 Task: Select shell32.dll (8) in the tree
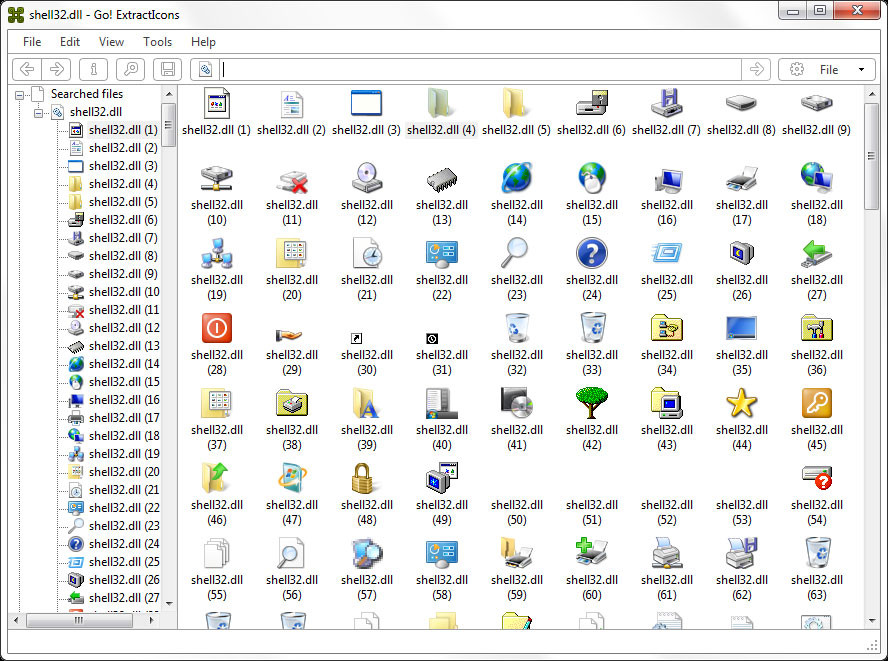coord(123,256)
